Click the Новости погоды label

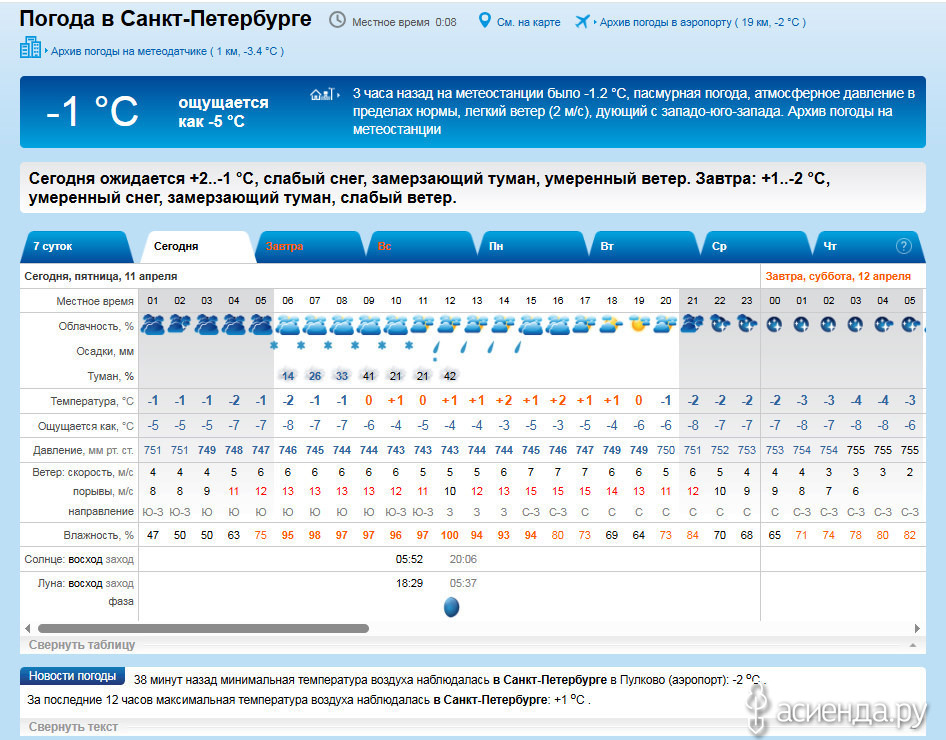click(x=72, y=676)
